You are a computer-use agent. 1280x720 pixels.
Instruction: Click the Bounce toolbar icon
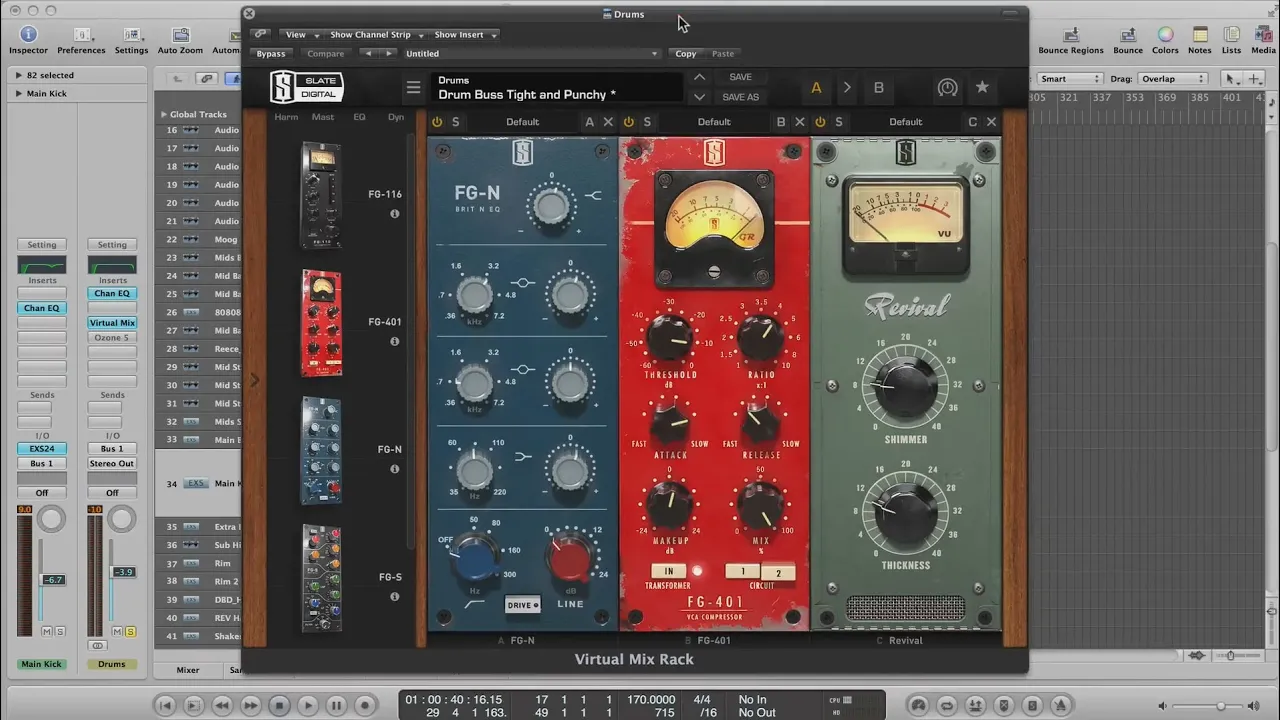(1128, 40)
